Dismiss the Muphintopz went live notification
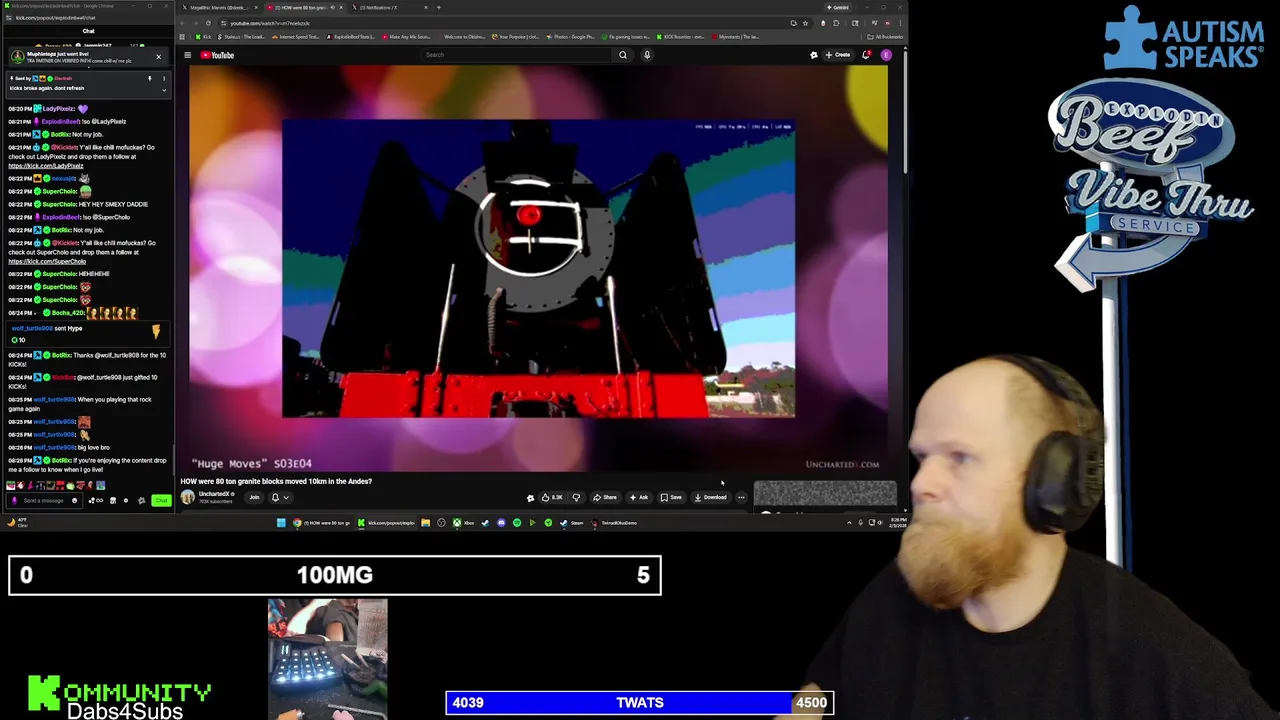This screenshot has width=1280, height=720. [158, 57]
